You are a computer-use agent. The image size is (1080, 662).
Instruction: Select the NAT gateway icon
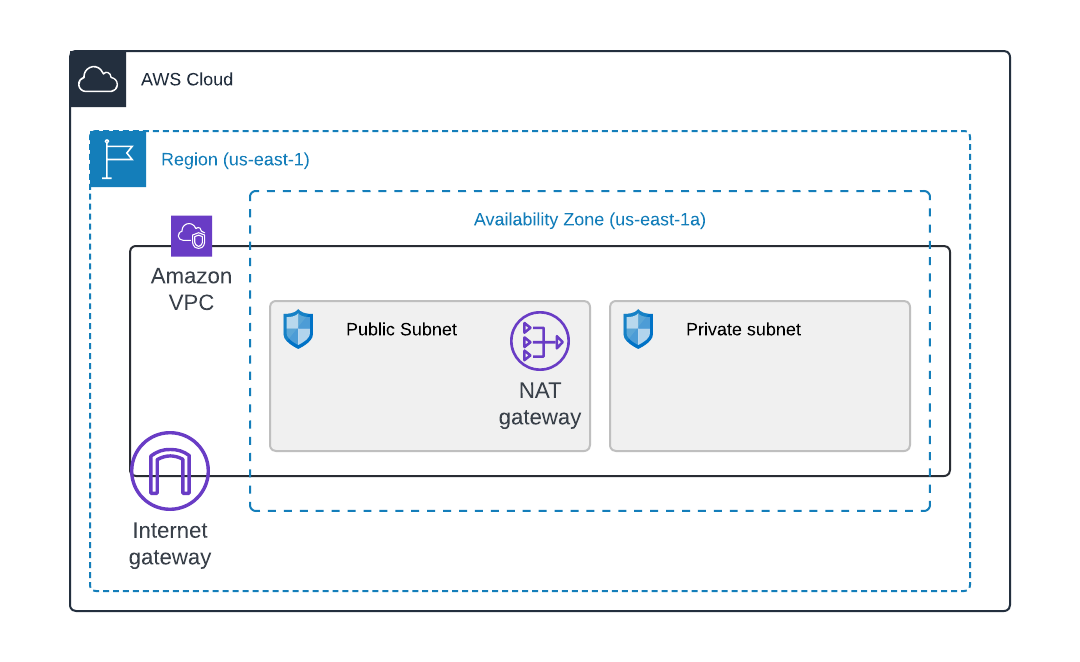pos(540,341)
